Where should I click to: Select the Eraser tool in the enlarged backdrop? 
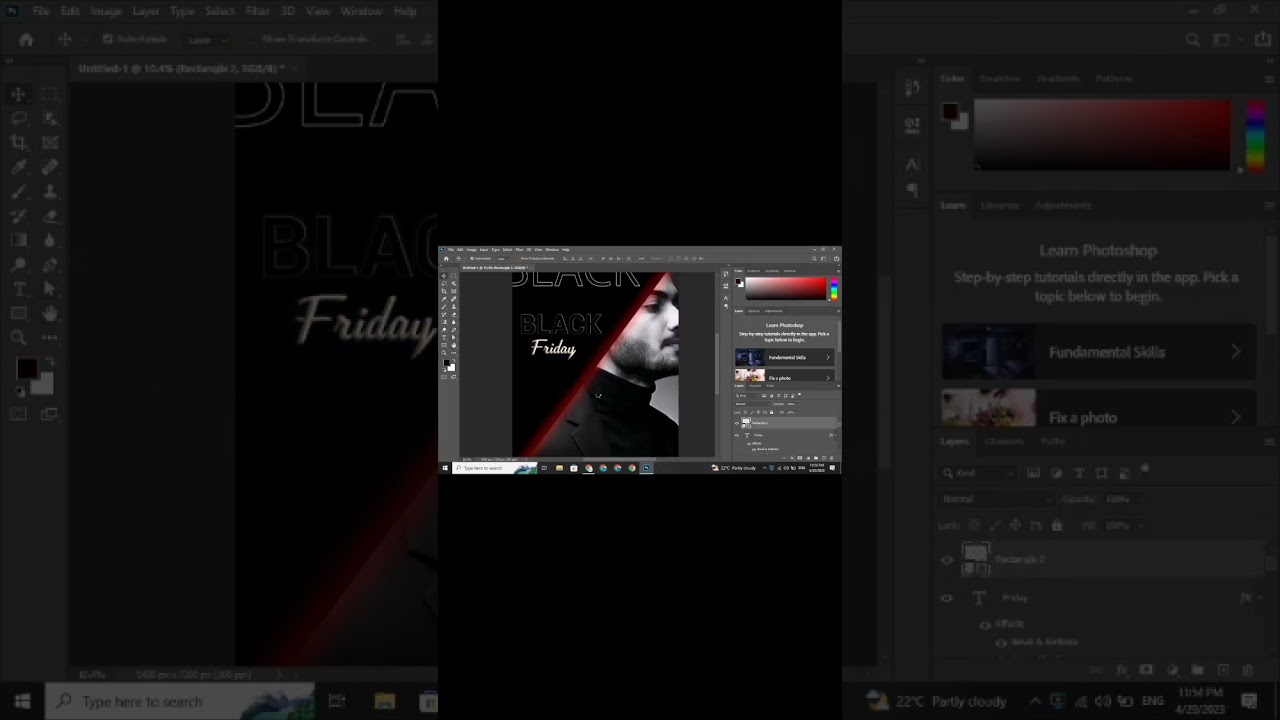click(50, 216)
